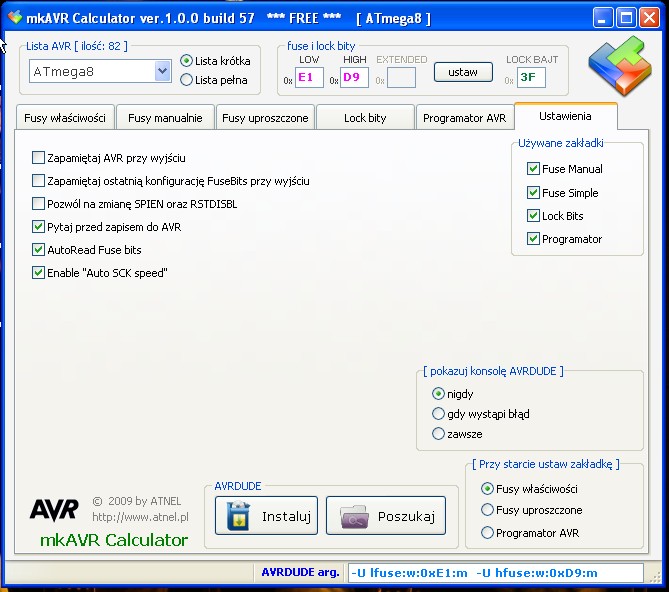Enable Zapamiętaj ostatnią konfigurację FuseBits checkbox
This screenshot has width=669, height=592.
(38, 181)
